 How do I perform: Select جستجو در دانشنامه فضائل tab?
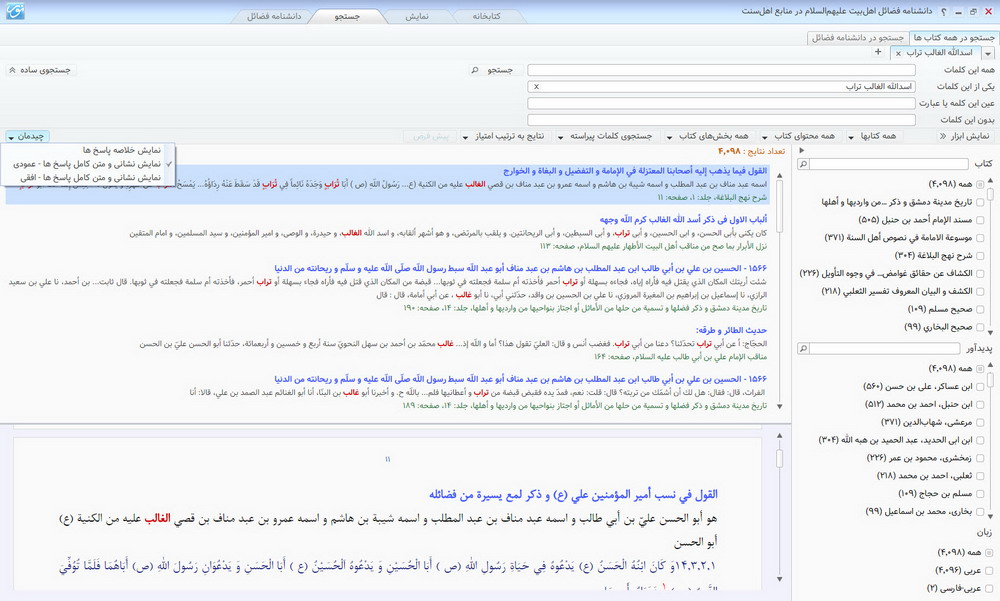coord(857,38)
